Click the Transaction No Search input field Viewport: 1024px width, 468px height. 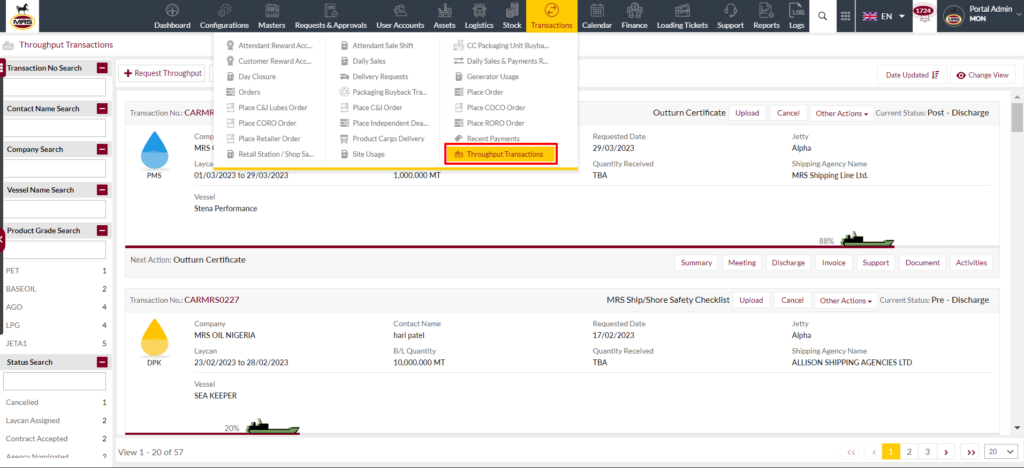pos(56,87)
